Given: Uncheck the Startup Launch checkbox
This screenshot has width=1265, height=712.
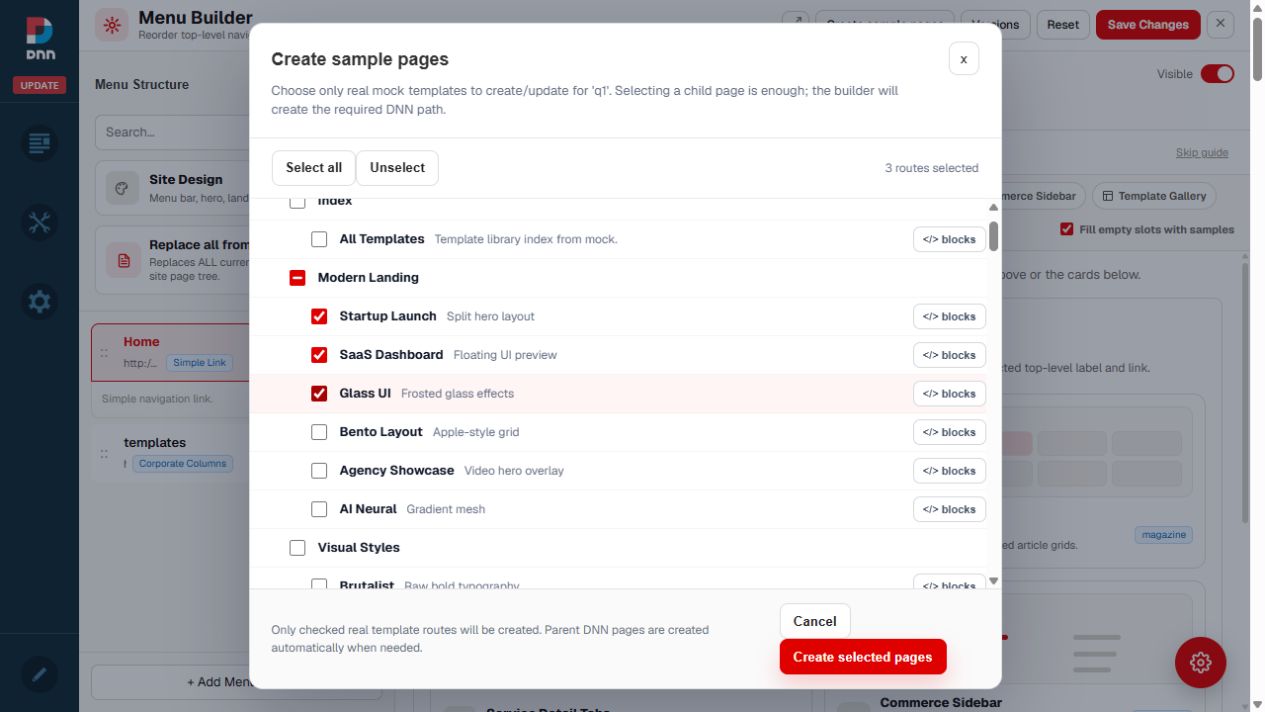Looking at the screenshot, I should [319, 316].
